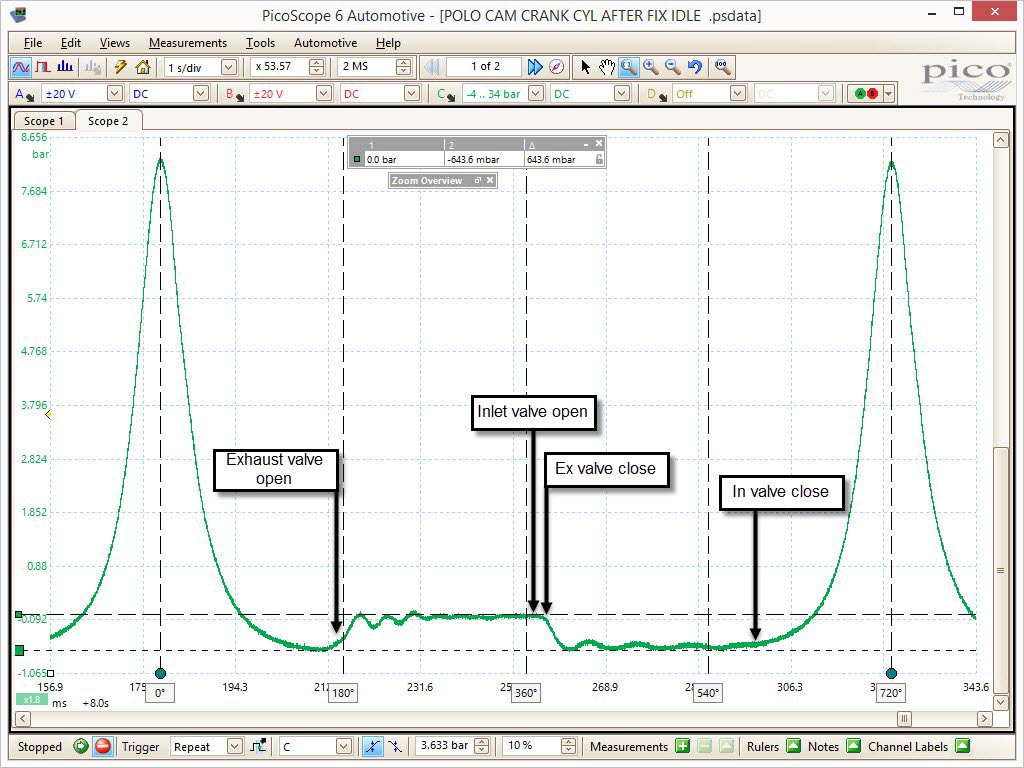The height and width of the screenshot is (768, 1024).
Task: Click the next buffer arrow button
Action: 535,67
